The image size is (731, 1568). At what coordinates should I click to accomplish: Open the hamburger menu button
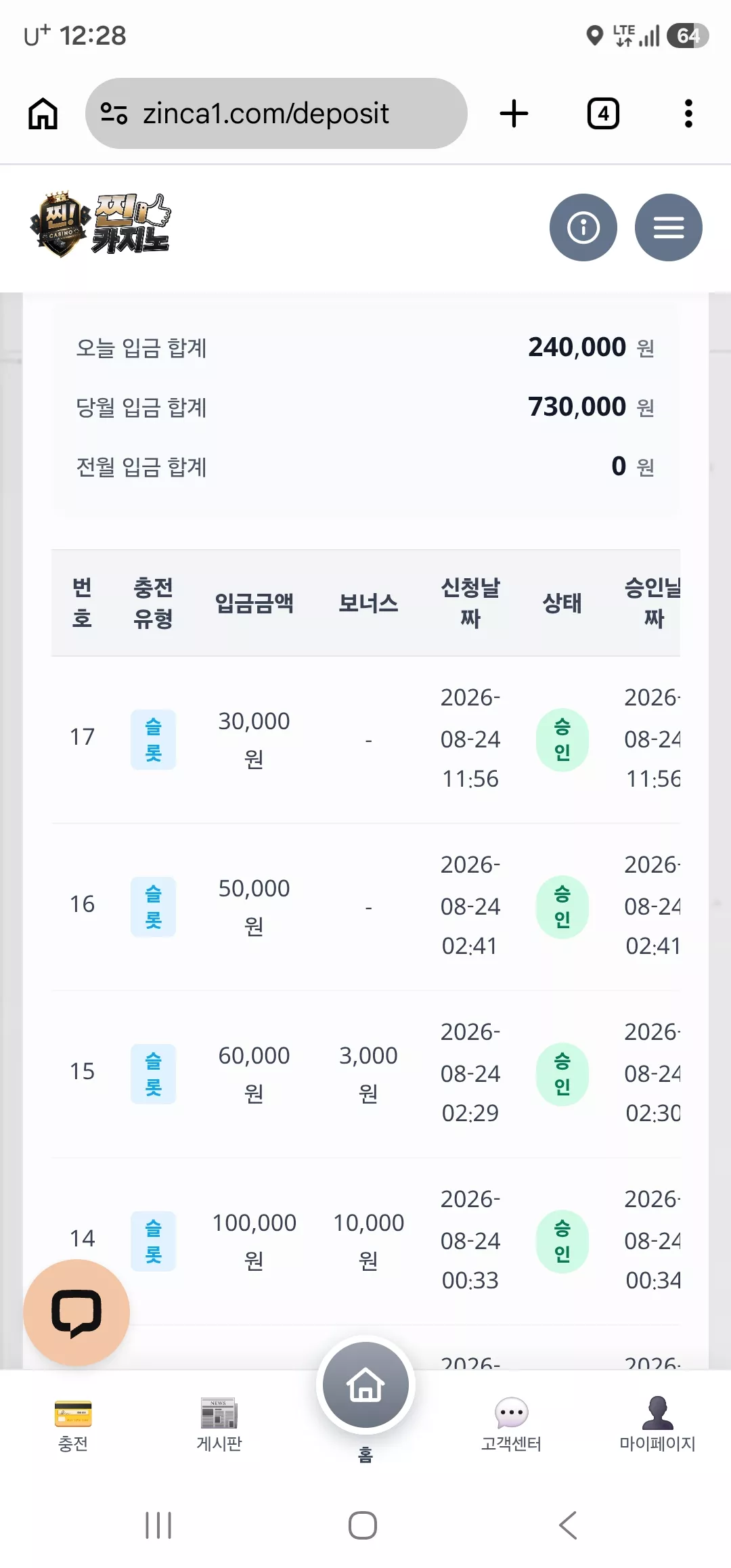pos(669,227)
